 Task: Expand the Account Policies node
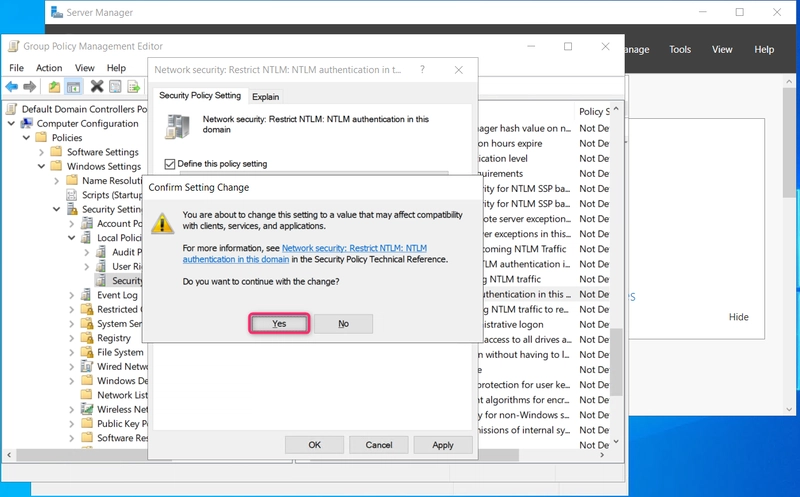[x=71, y=223]
